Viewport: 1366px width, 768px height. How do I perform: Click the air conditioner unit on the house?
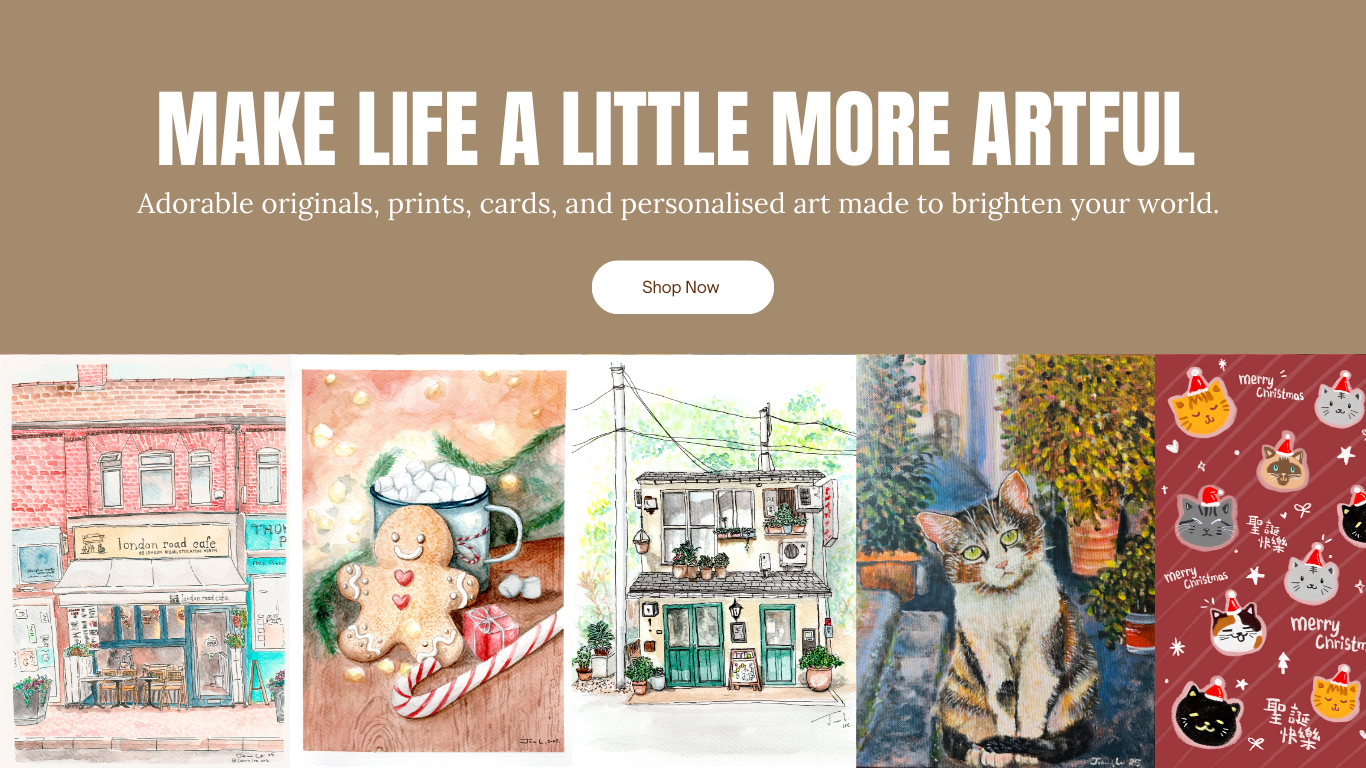794,552
